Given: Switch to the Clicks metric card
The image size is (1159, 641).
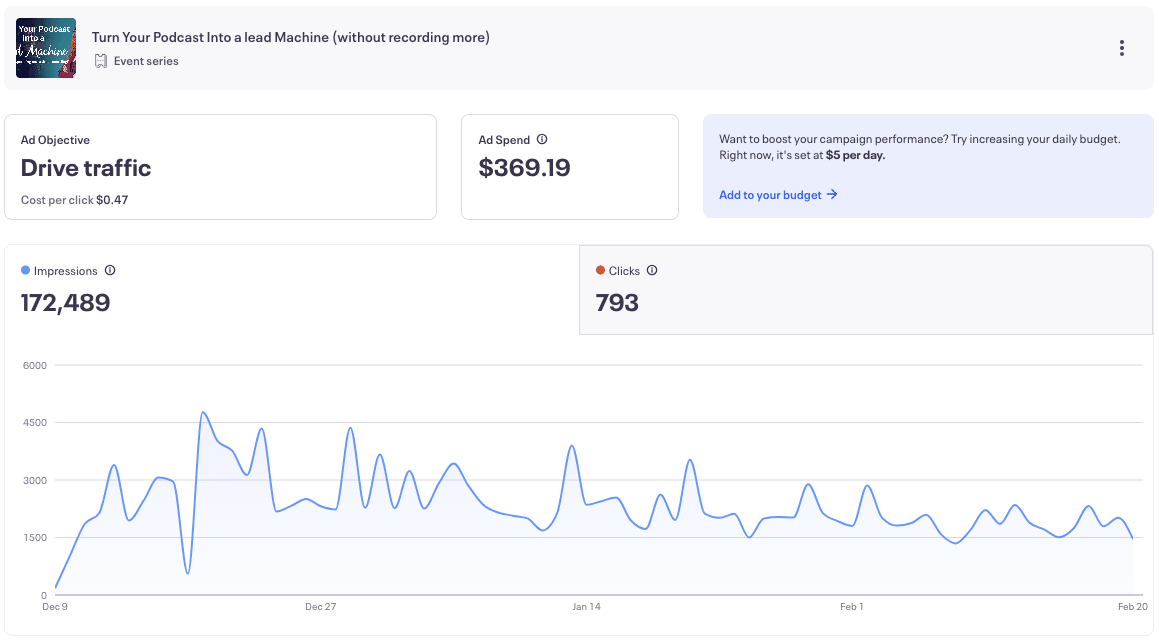Looking at the screenshot, I should (865, 290).
